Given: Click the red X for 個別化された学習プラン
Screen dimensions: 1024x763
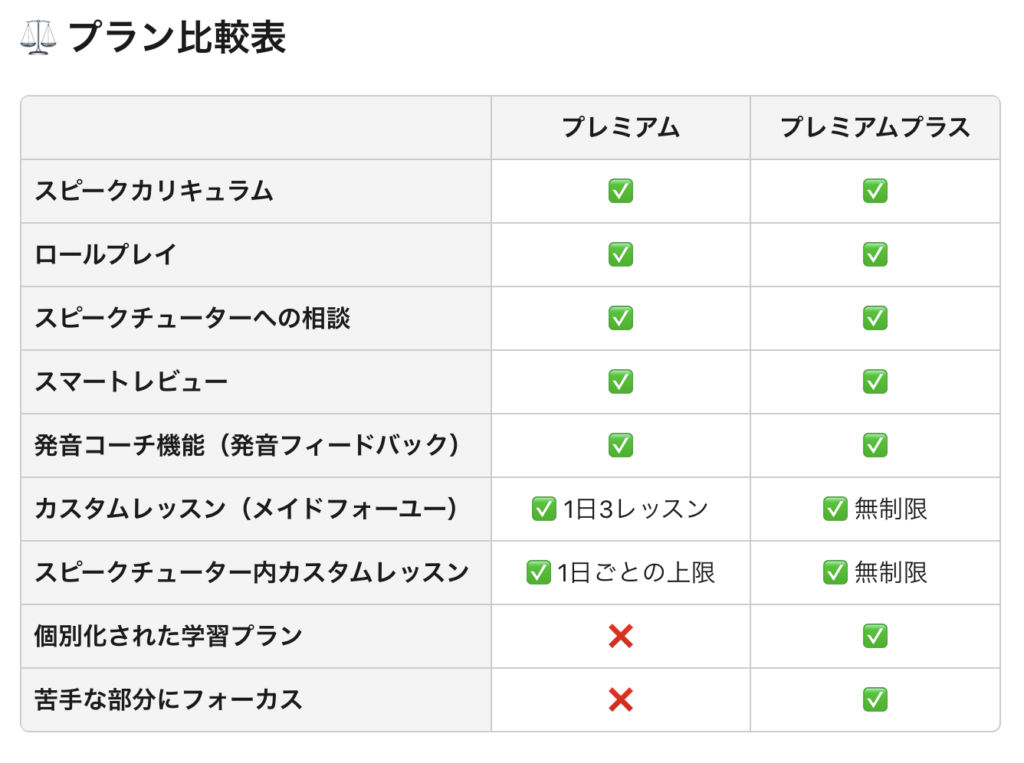Looking at the screenshot, I should tap(620, 636).
